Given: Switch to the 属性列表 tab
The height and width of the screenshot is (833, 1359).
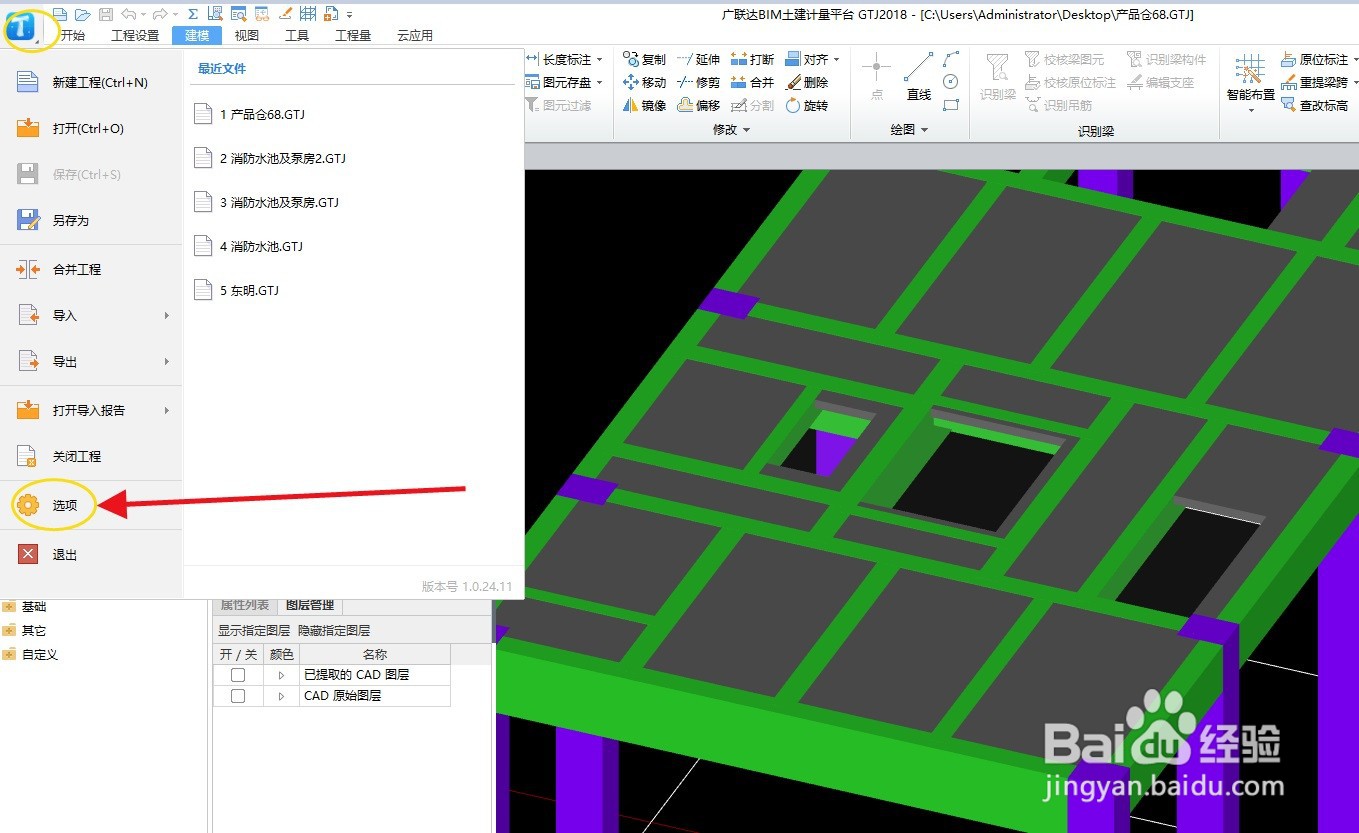Looking at the screenshot, I should coord(244,605).
